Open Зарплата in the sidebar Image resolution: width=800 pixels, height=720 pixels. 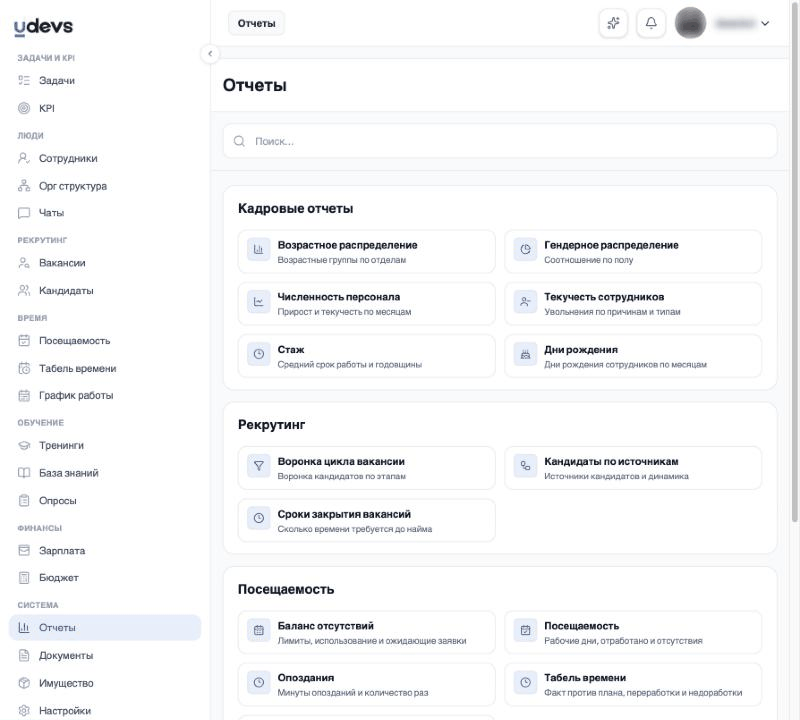pyautogui.click(x=105, y=551)
